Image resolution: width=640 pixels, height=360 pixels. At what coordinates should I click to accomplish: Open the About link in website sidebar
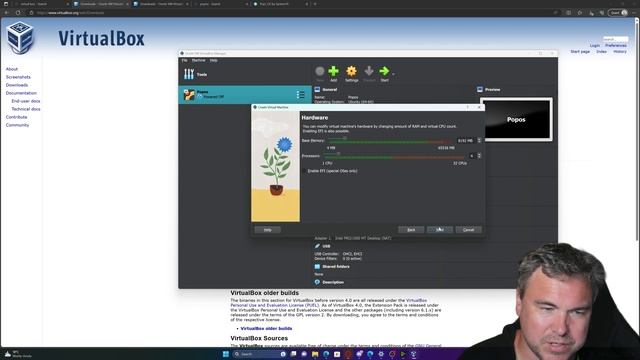click(11, 69)
